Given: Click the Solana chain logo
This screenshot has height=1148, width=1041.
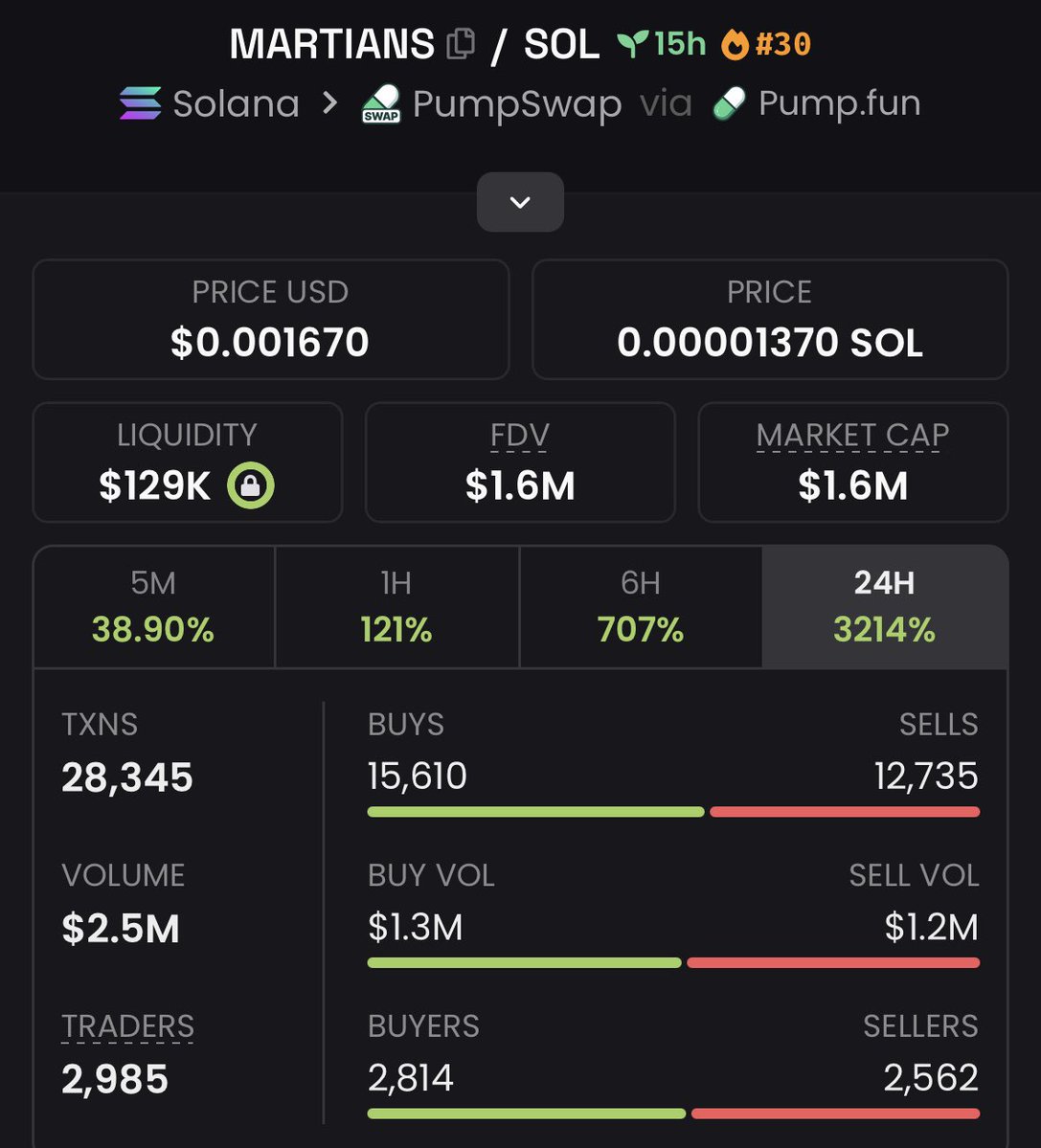Looking at the screenshot, I should pos(141,103).
